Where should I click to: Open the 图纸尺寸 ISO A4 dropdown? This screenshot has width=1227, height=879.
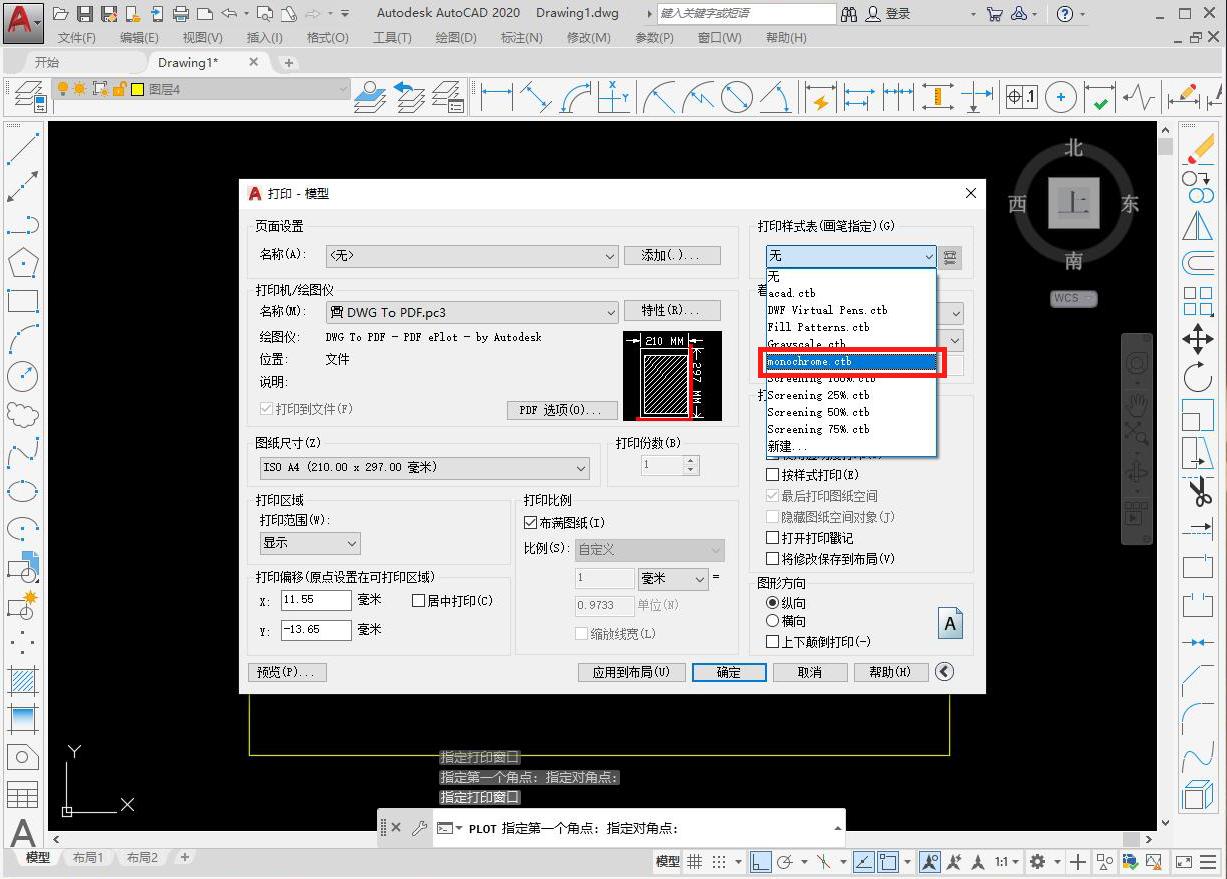pos(581,467)
